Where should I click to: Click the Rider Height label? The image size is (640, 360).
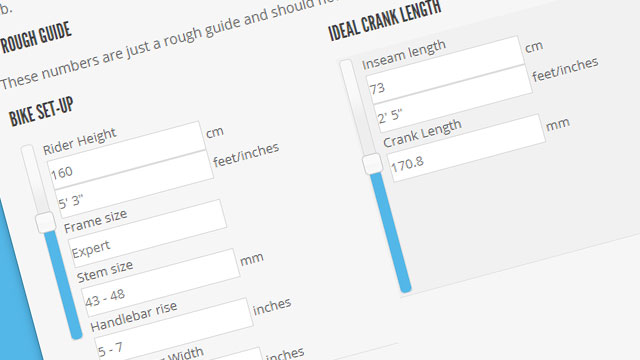point(80,141)
